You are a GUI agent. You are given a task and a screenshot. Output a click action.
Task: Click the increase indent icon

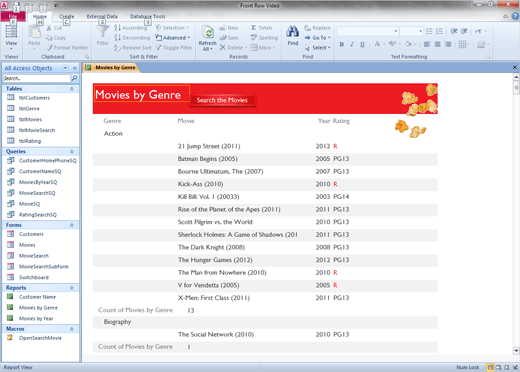pyautogui.click(x=464, y=31)
